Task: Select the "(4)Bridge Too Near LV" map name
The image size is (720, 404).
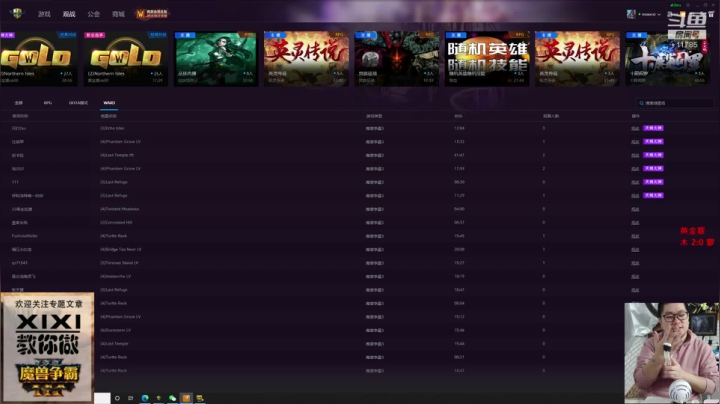Action: (x=121, y=249)
